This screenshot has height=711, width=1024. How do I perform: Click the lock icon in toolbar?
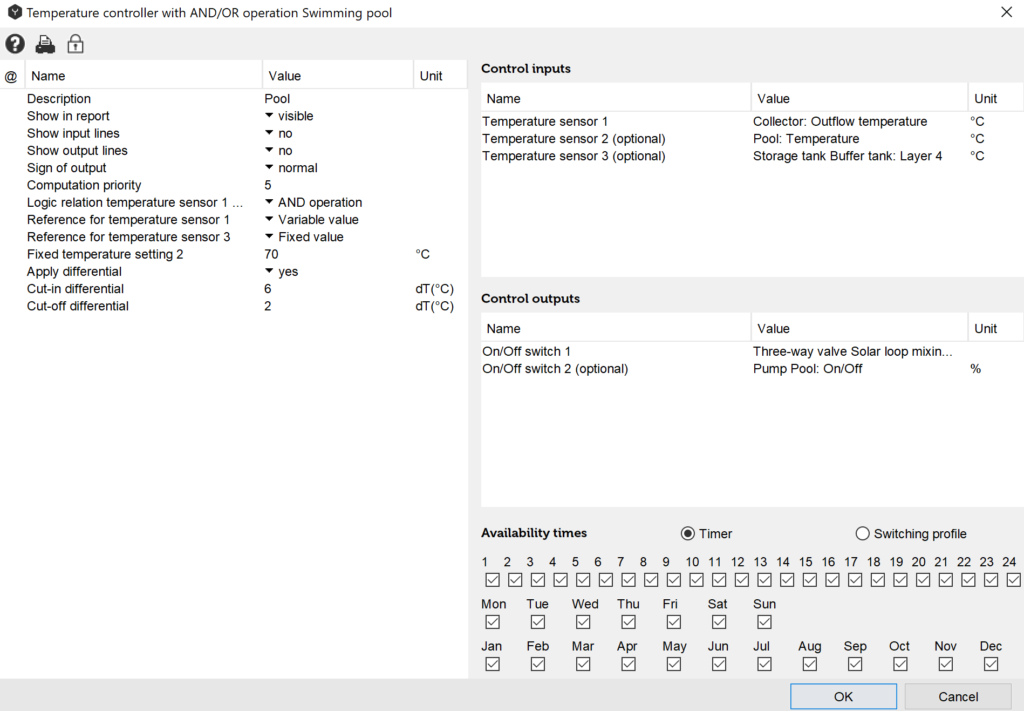pyautogui.click(x=75, y=44)
